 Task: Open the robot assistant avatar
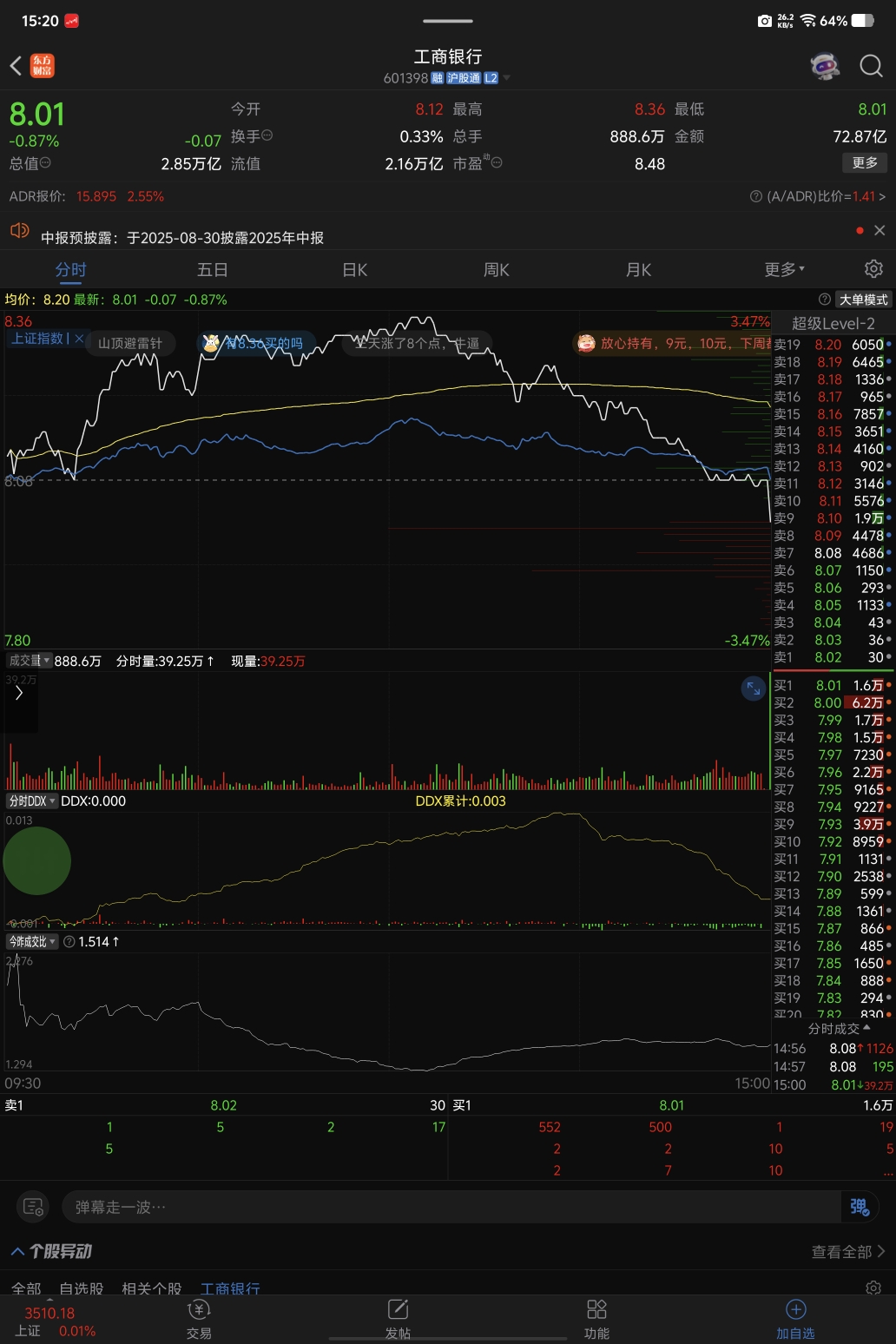825,66
